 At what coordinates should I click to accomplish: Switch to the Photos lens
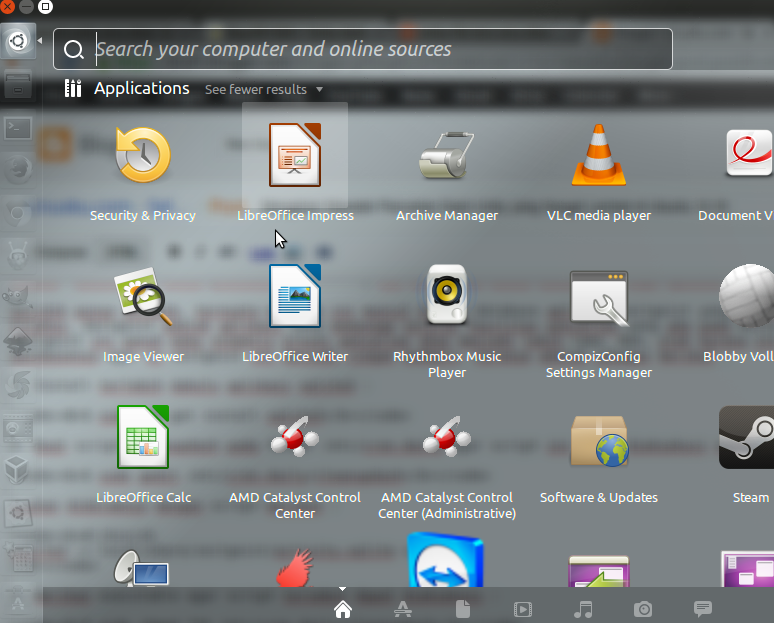tap(643, 610)
